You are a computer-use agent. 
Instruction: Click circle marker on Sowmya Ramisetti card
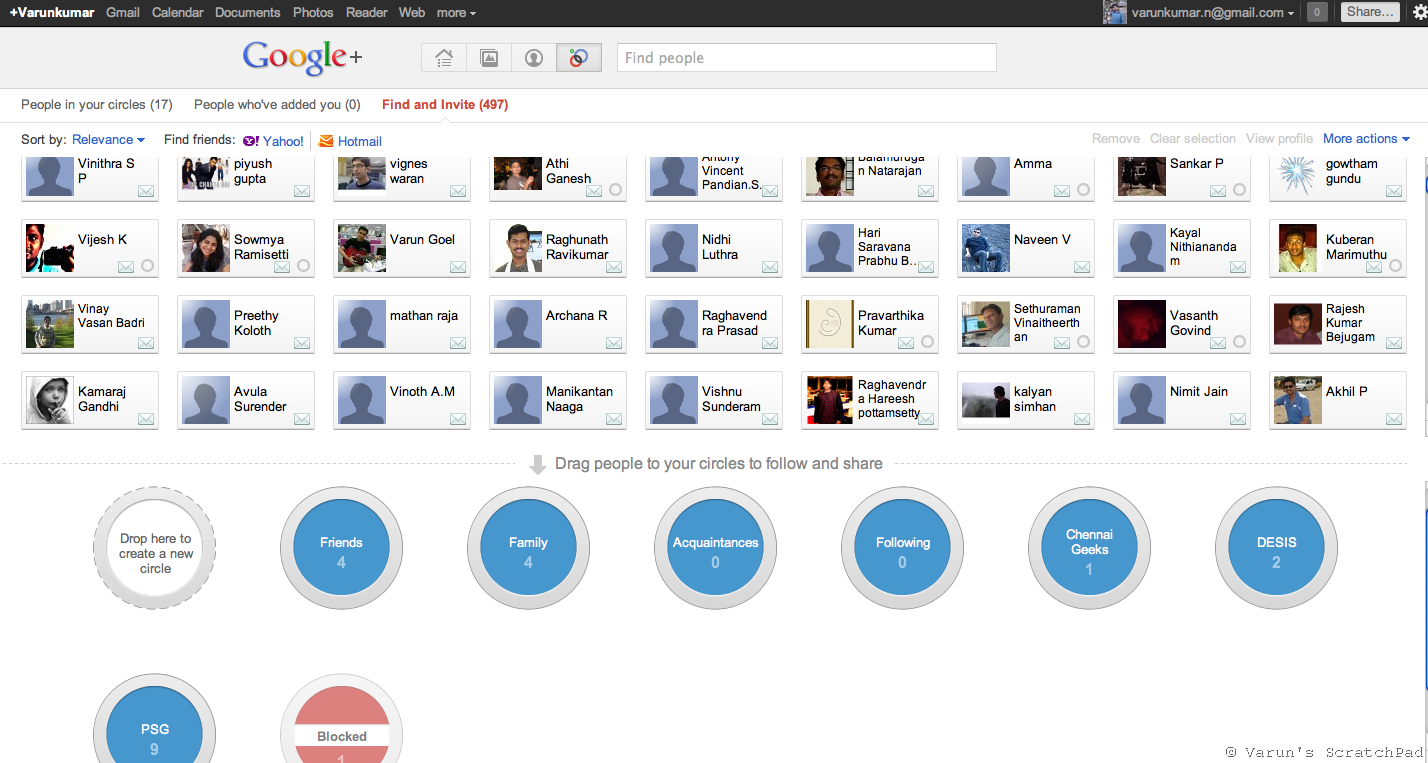click(303, 266)
